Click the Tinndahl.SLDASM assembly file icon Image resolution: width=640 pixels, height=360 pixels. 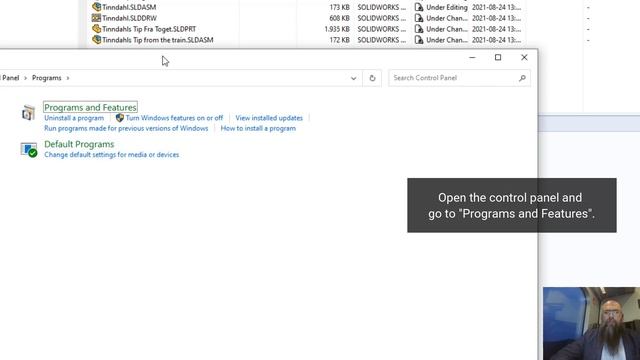[96, 7]
